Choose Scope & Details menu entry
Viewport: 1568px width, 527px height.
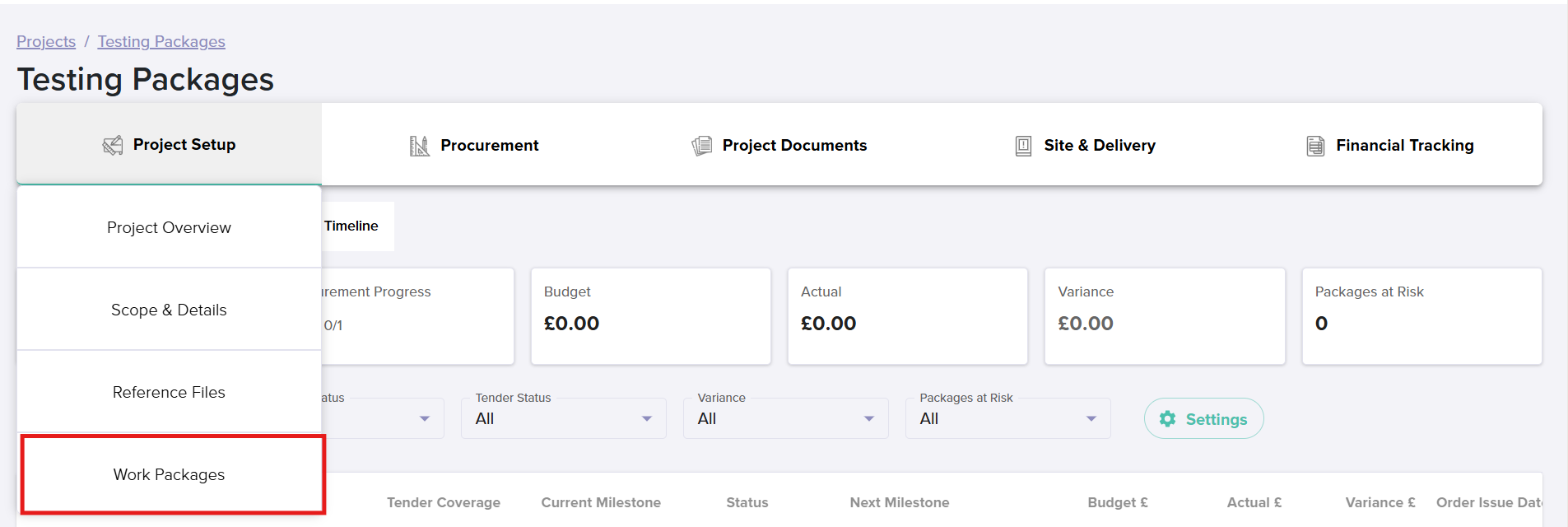tap(170, 310)
